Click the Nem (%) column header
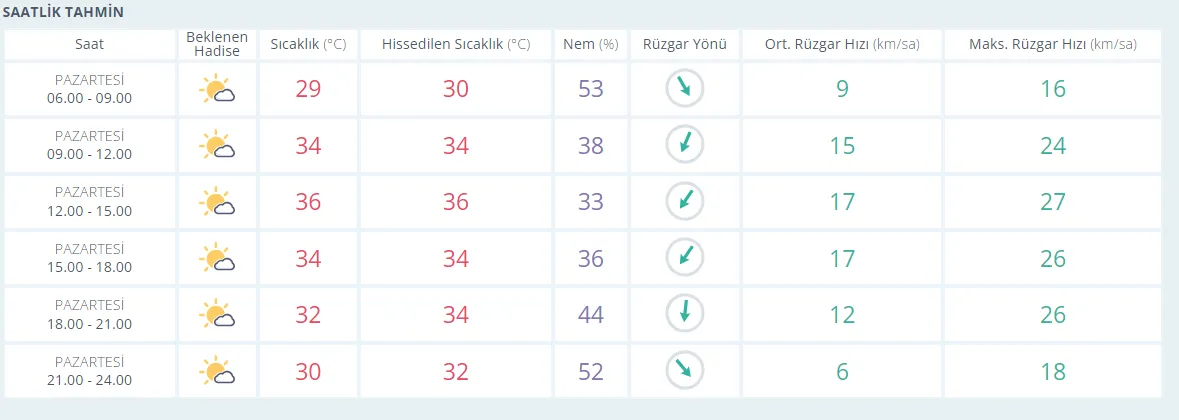The height and width of the screenshot is (420, 1179). tap(591, 44)
